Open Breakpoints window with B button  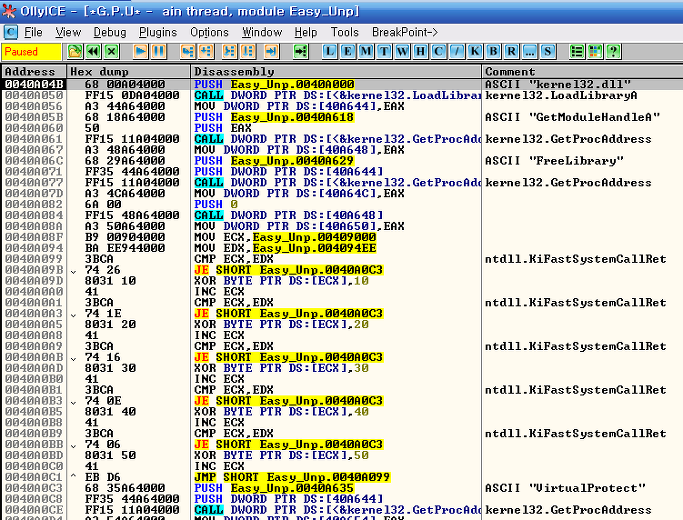pyautogui.click(x=493, y=52)
